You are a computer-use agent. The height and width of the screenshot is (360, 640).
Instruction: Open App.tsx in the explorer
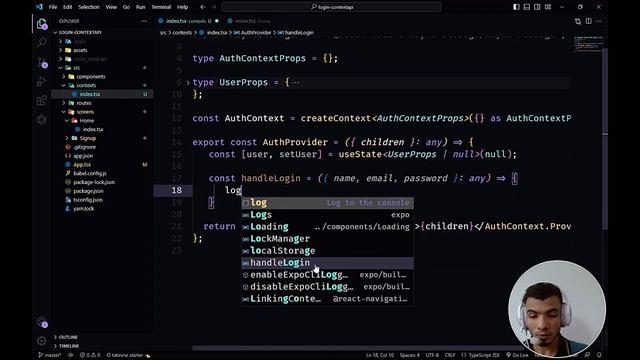pos(82,164)
